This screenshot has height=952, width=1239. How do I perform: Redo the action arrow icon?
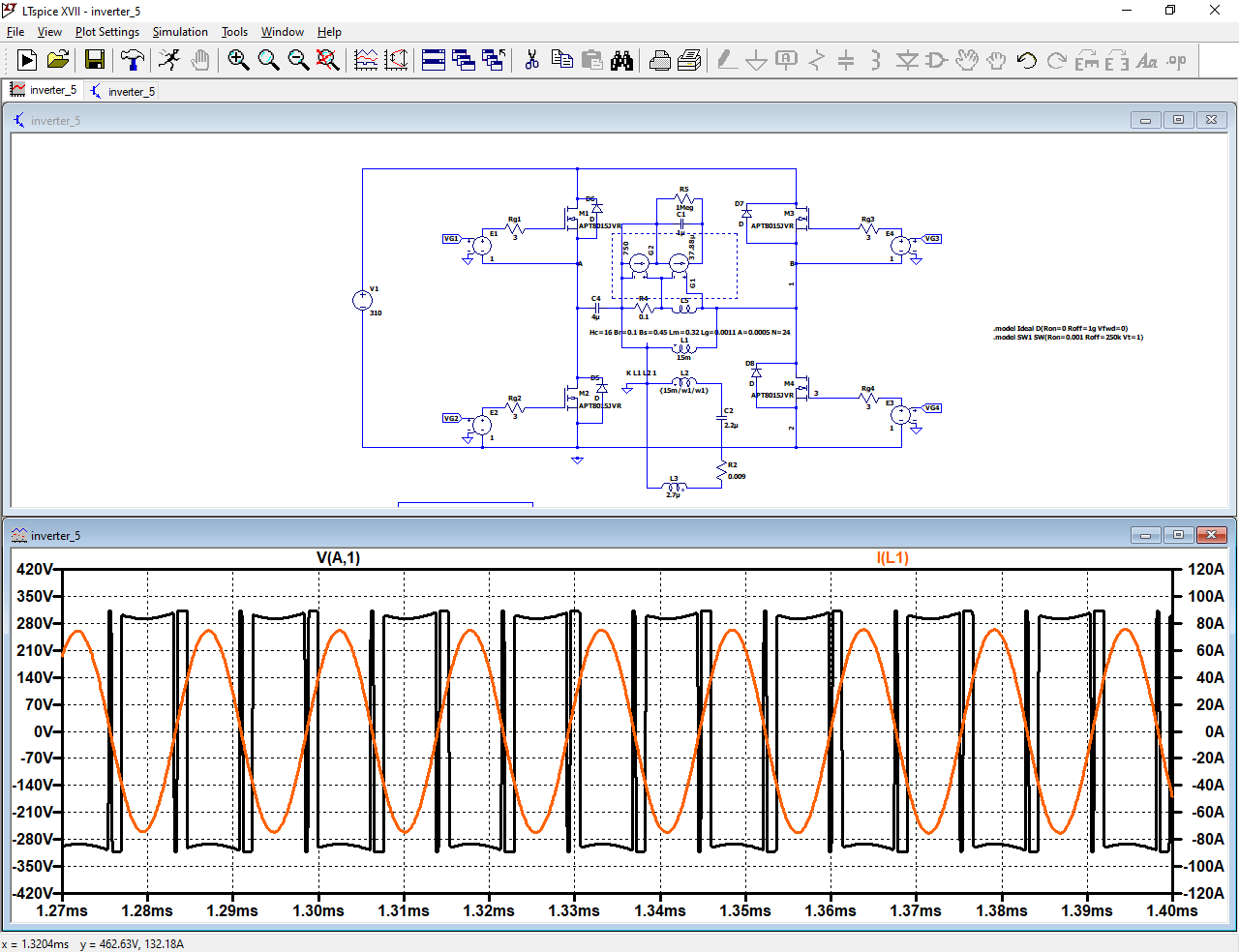(1057, 60)
